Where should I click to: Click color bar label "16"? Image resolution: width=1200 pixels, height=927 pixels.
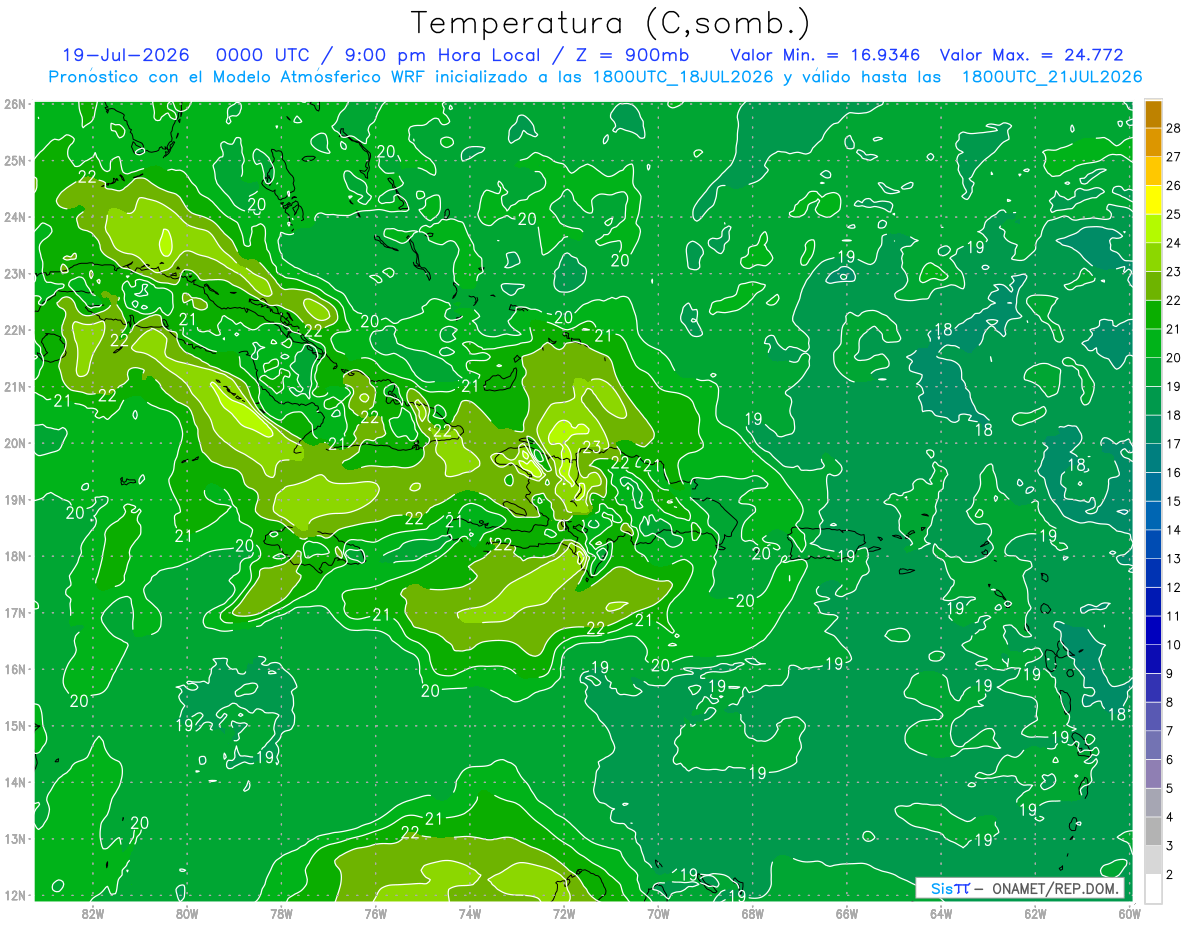point(1173,473)
